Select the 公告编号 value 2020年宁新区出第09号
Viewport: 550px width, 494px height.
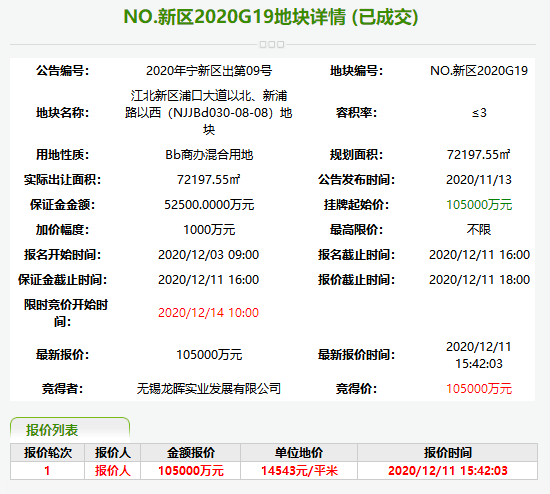(209, 71)
